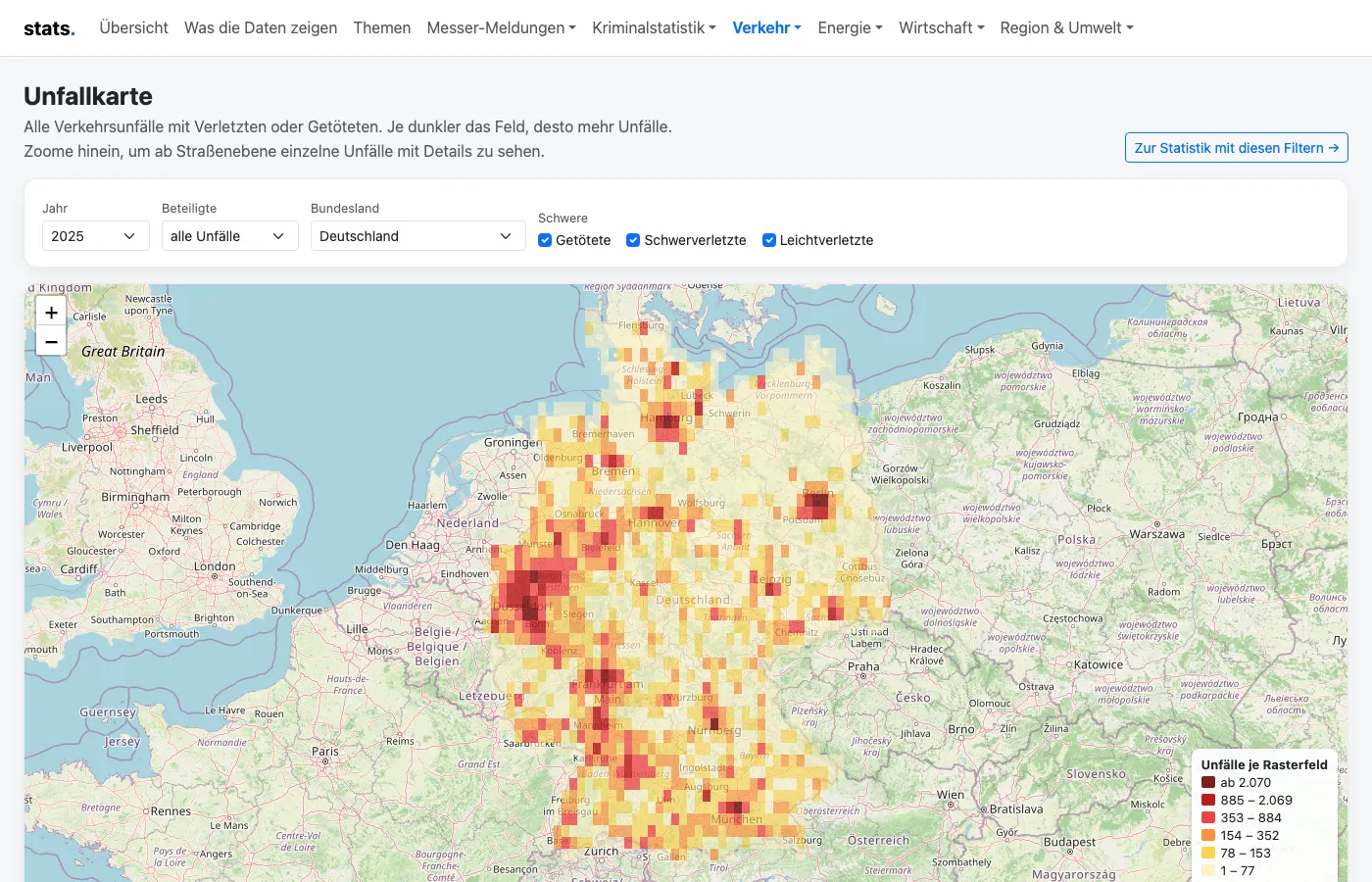Click the 'London' label on the map
1372x882 pixels.
215,565
